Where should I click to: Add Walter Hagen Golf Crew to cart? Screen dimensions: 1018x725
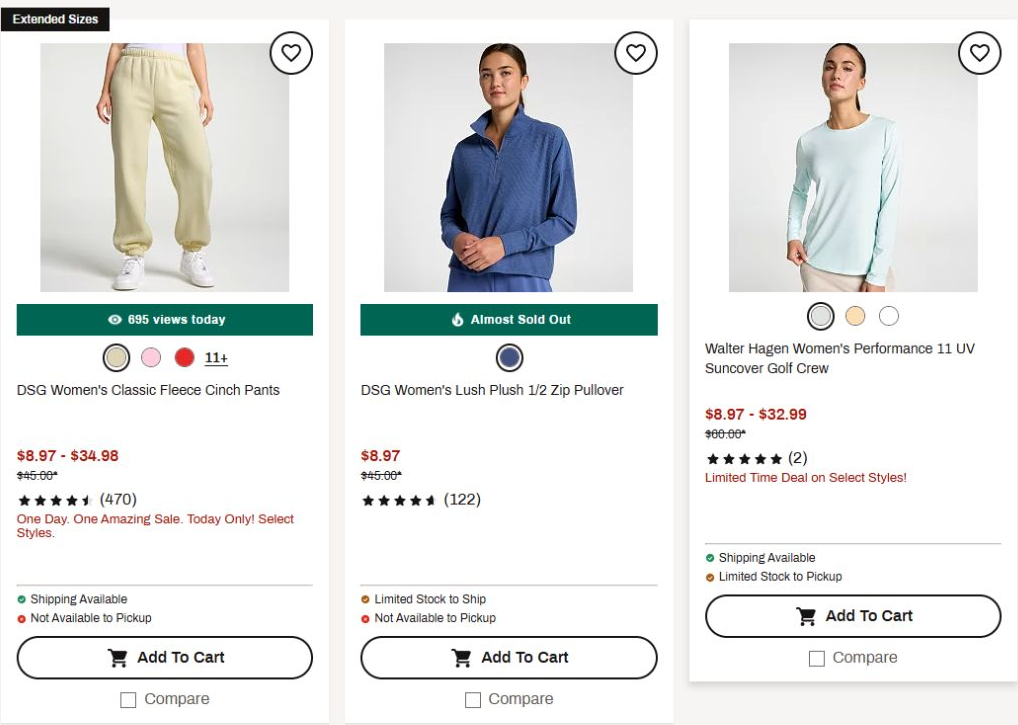tap(853, 616)
